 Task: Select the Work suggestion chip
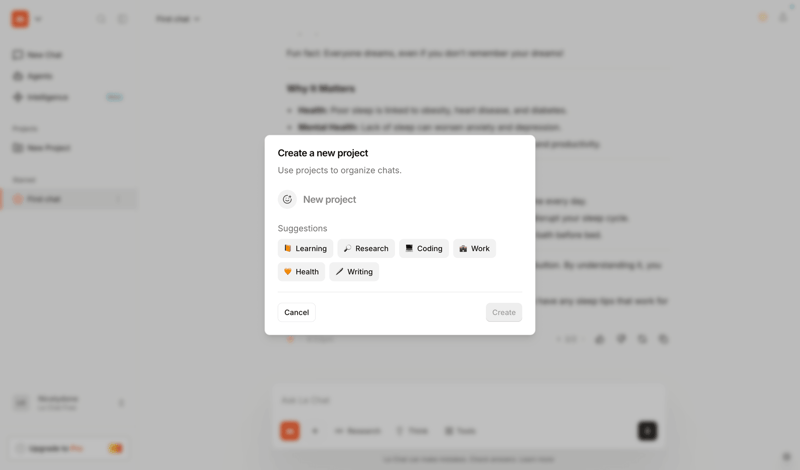(x=474, y=248)
